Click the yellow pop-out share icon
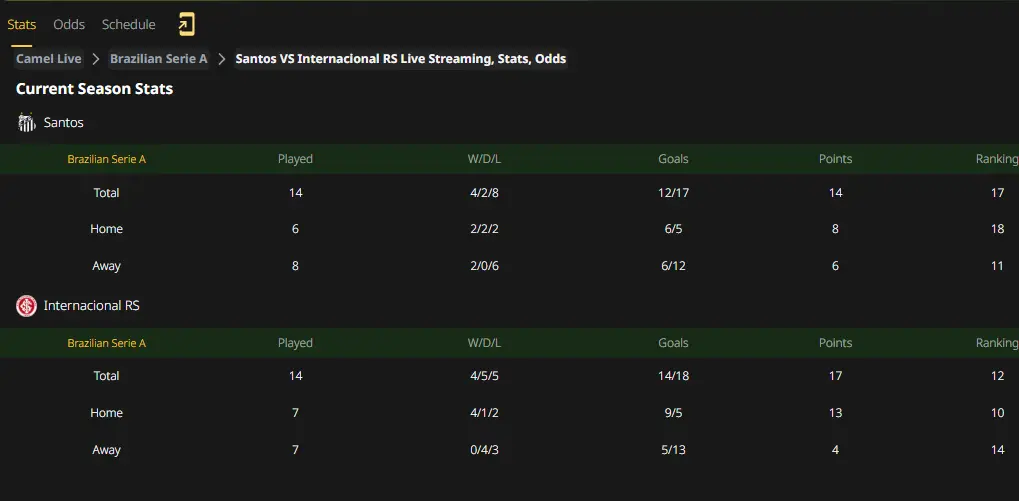This screenshot has height=501, width=1019. pos(186,25)
